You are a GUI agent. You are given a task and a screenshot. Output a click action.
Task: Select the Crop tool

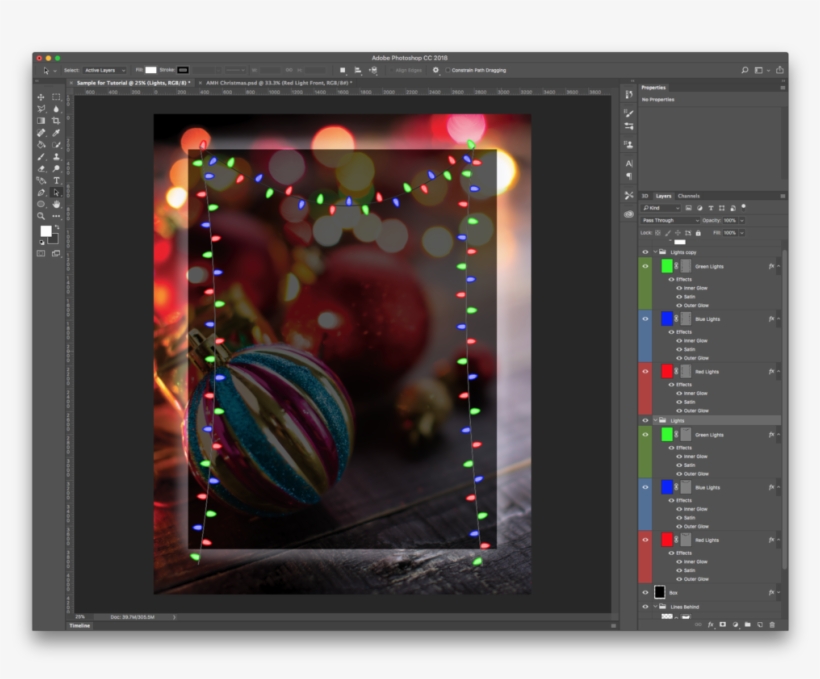[58, 120]
